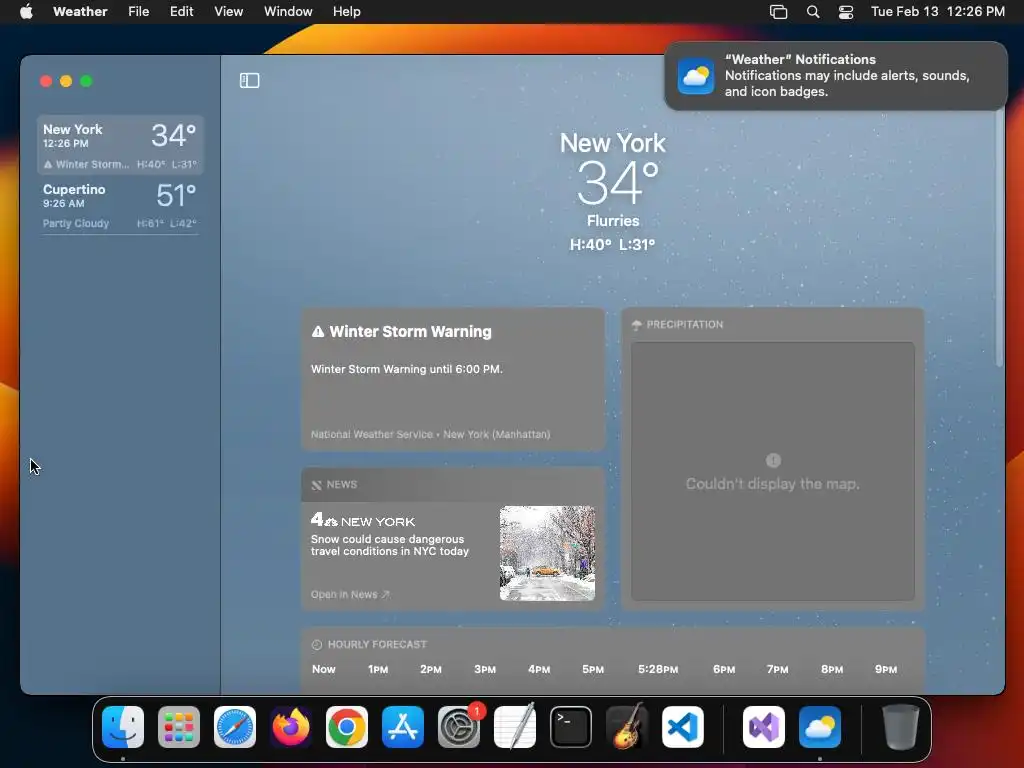Viewport: 1024px width, 768px height.
Task: Click the News section icon
Action: [x=317, y=485]
